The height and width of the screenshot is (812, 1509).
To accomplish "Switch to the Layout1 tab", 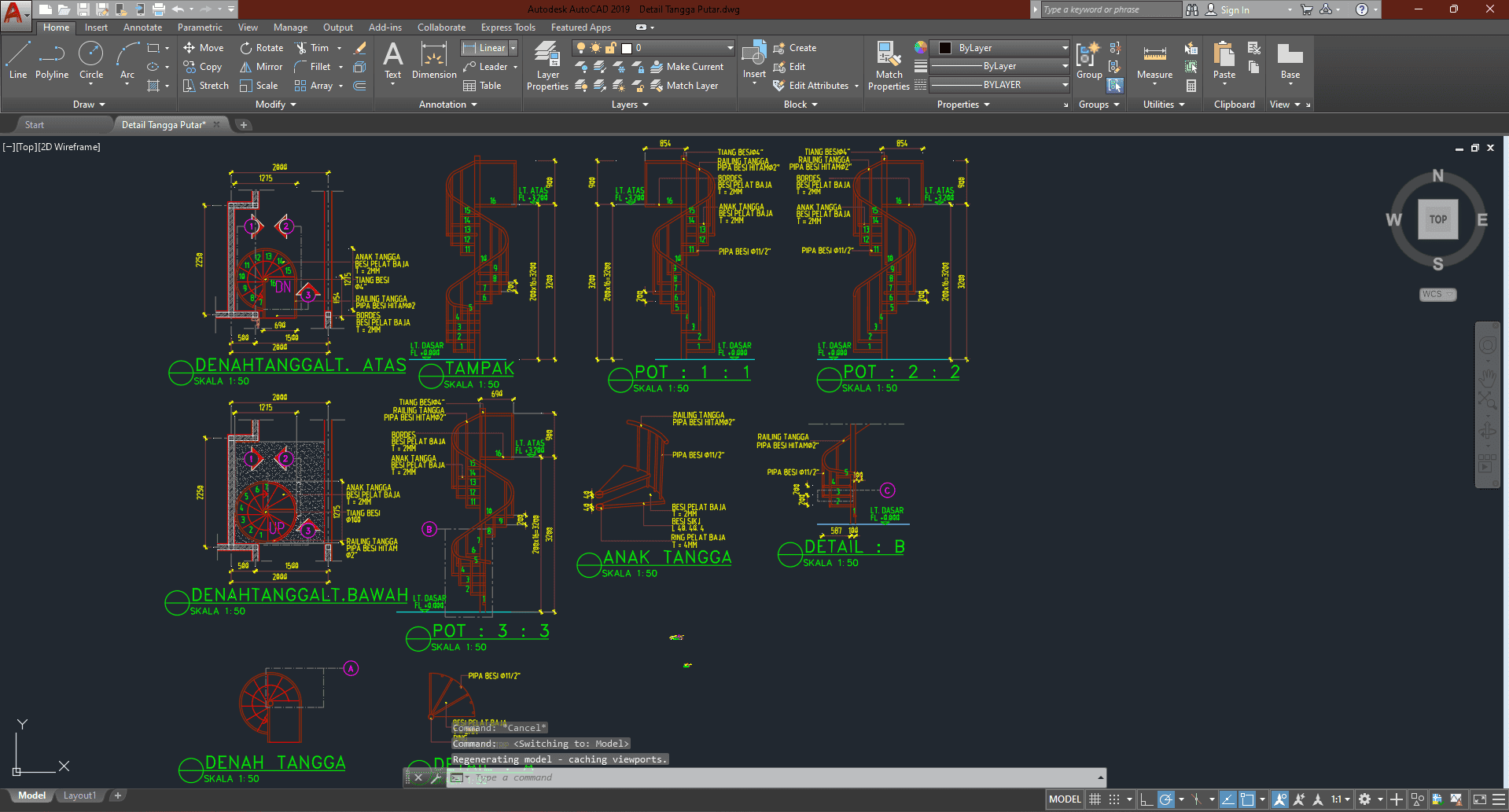I will coord(79,795).
